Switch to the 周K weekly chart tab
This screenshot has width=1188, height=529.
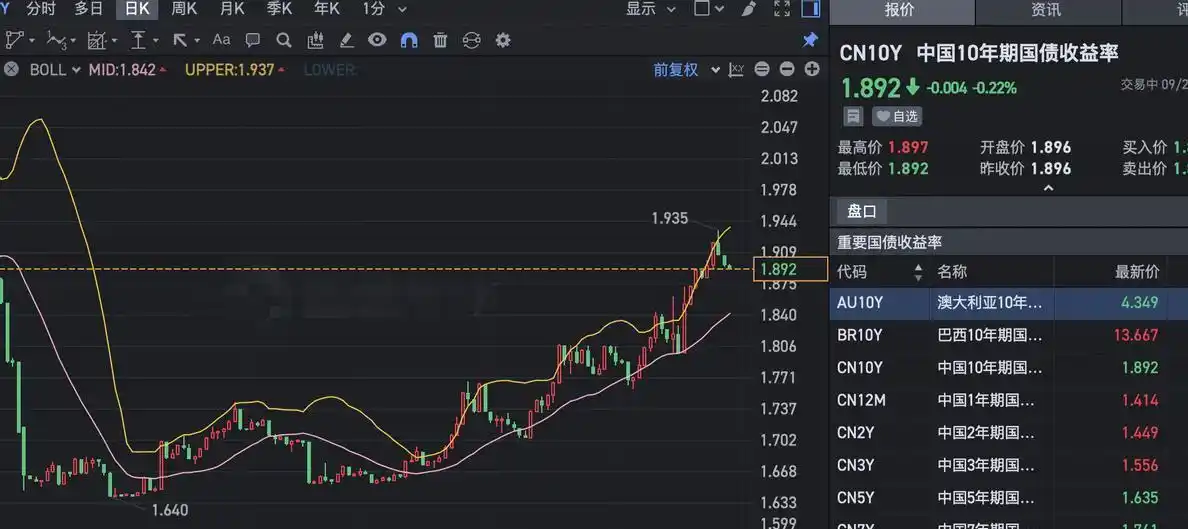pos(184,9)
